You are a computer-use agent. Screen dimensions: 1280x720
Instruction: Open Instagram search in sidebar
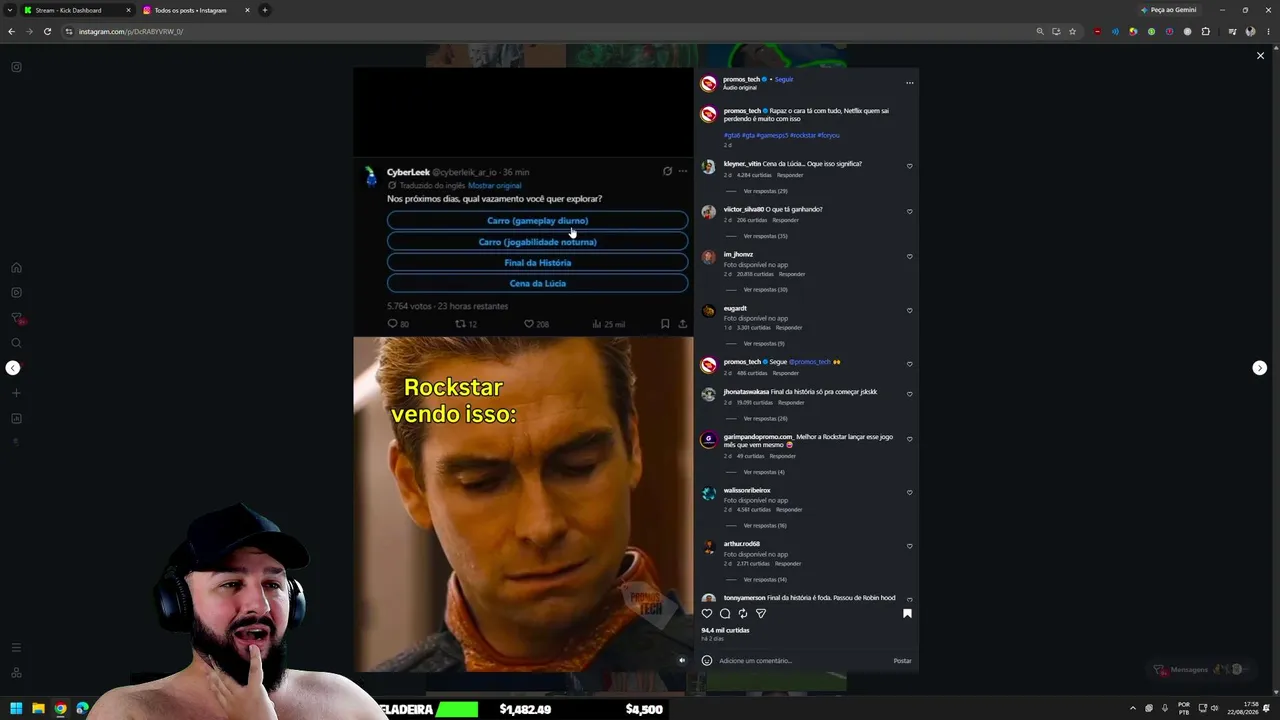(16, 343)
